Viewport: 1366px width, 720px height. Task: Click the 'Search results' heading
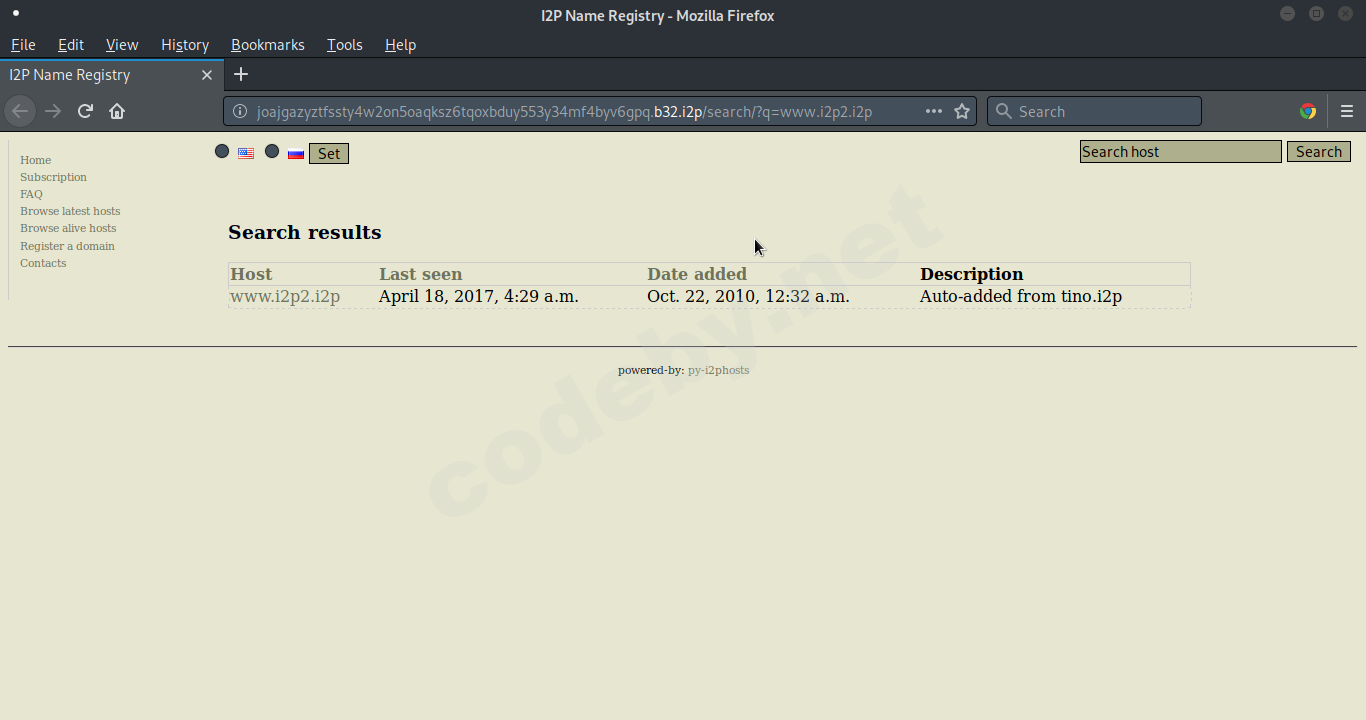coord(305,232)
